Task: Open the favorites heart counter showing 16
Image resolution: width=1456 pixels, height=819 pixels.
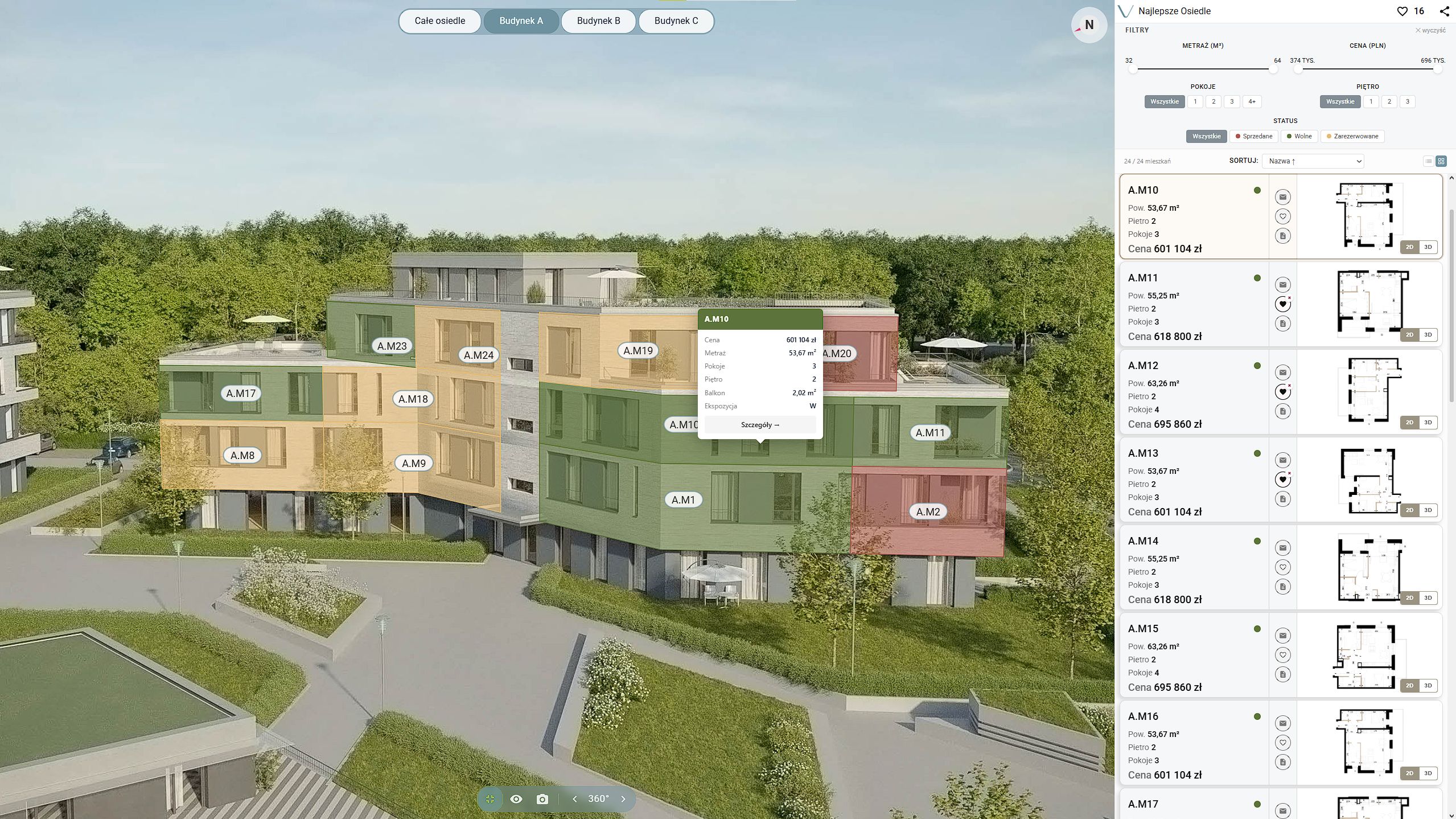Action: coord(1410,11)
